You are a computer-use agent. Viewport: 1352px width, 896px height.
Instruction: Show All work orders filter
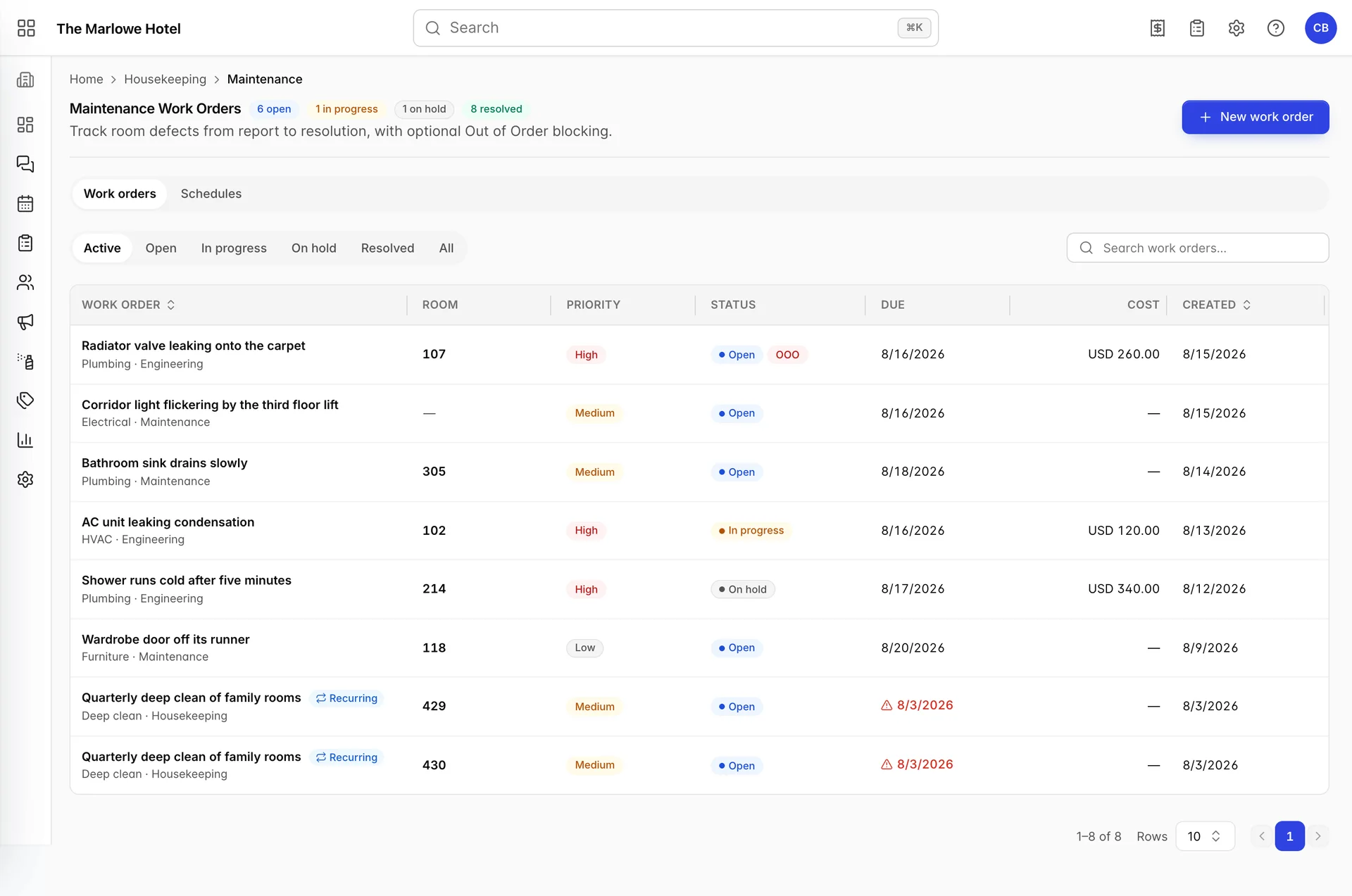coord(446,248)
